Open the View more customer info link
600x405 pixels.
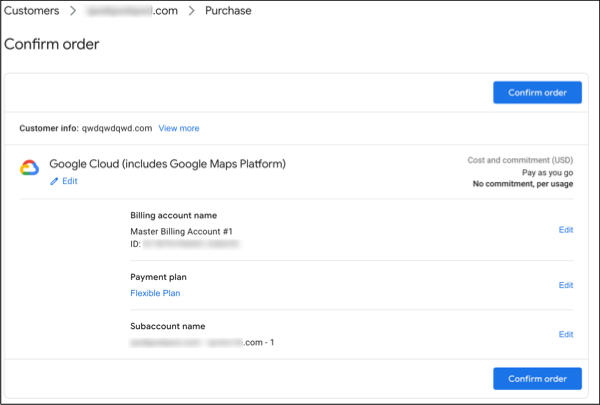pos(179,128)
